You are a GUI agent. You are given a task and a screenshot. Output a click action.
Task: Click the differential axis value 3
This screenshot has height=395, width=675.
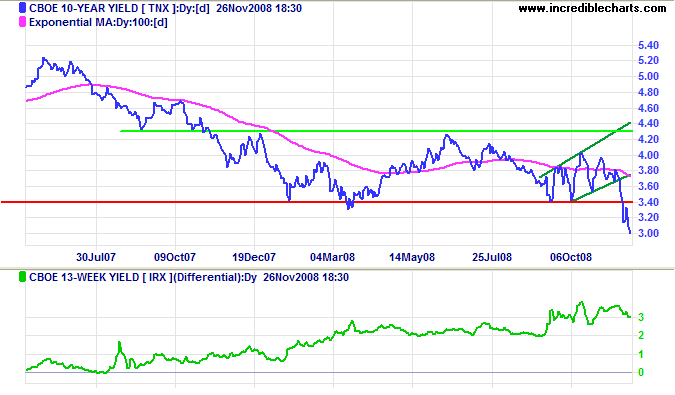tap(641, 318)
